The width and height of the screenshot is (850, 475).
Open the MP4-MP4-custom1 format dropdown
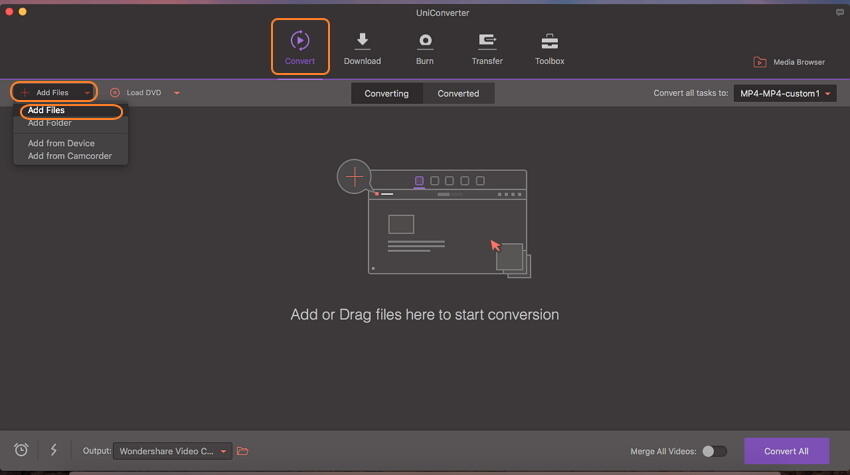(784, 93)
